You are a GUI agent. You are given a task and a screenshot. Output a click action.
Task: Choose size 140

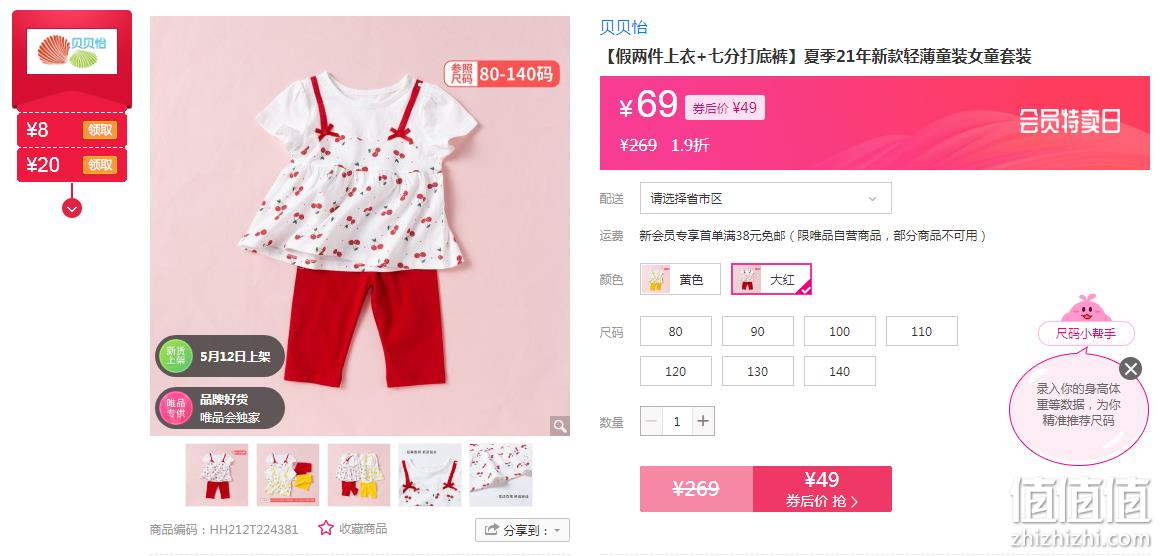pos(840,371)
